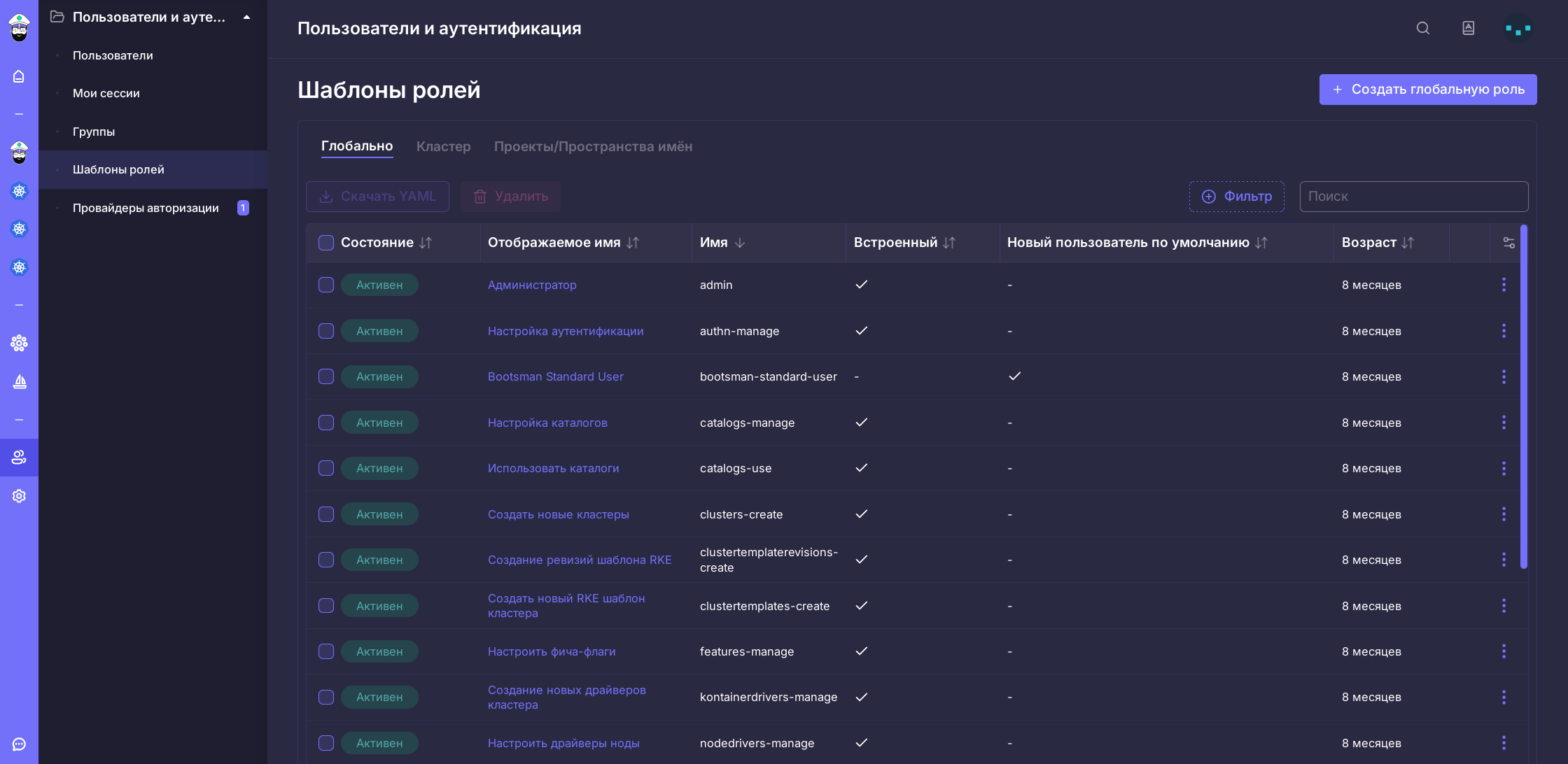Open the three-dot menu for kontainerdrivers-manage row
Screen dimensions: 1568x764
[x=1504, y=697]
